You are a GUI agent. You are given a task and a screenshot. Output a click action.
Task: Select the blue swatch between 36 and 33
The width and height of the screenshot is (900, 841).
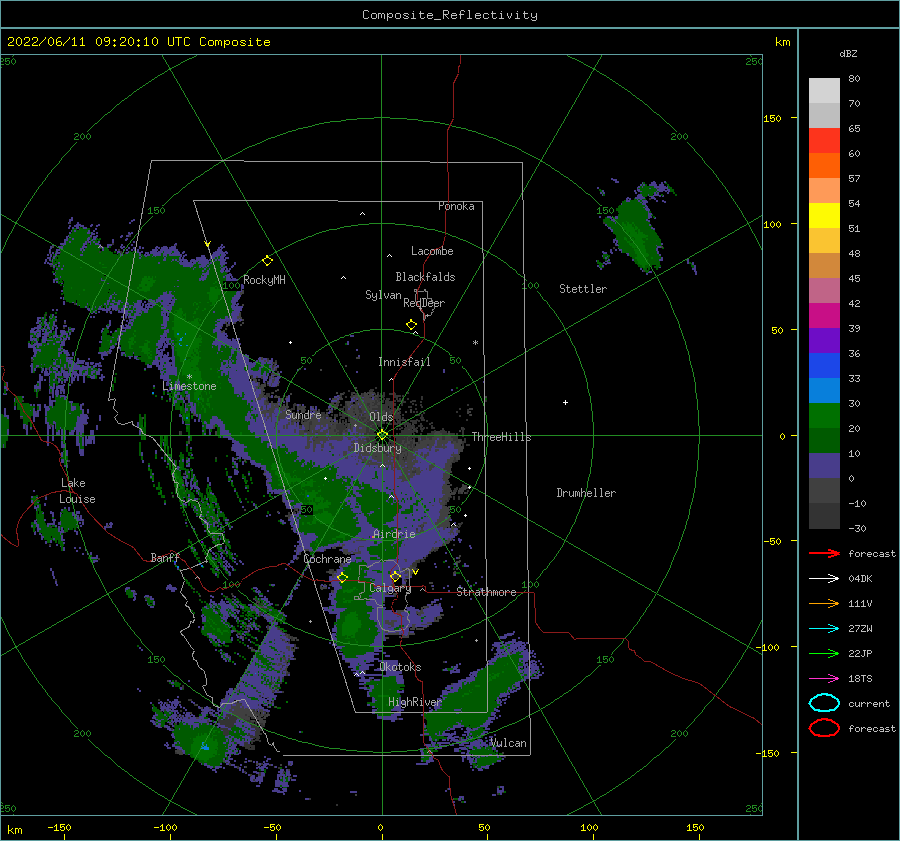824,366
